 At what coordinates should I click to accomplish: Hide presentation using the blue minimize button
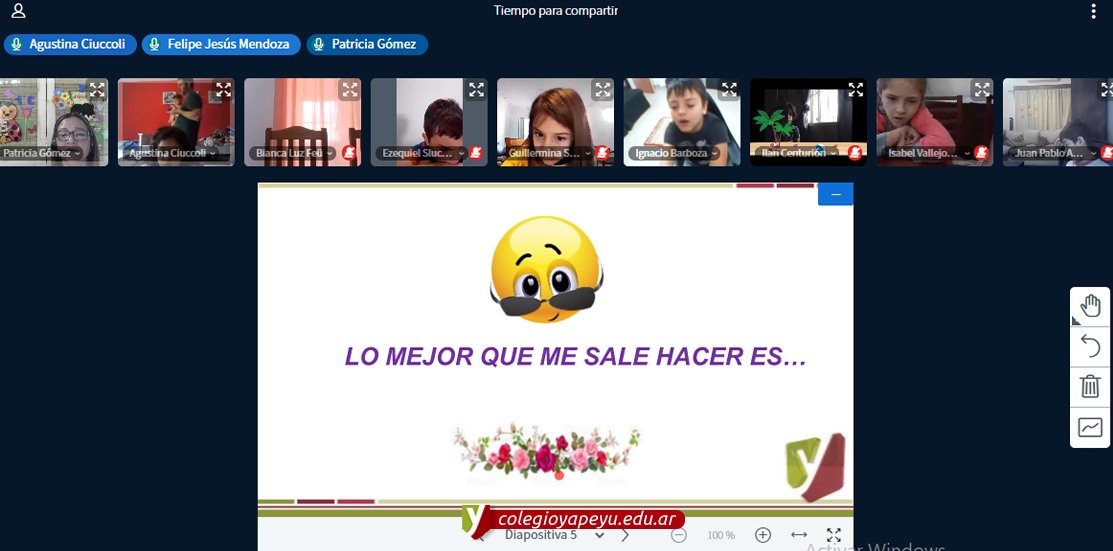point(835,194)
